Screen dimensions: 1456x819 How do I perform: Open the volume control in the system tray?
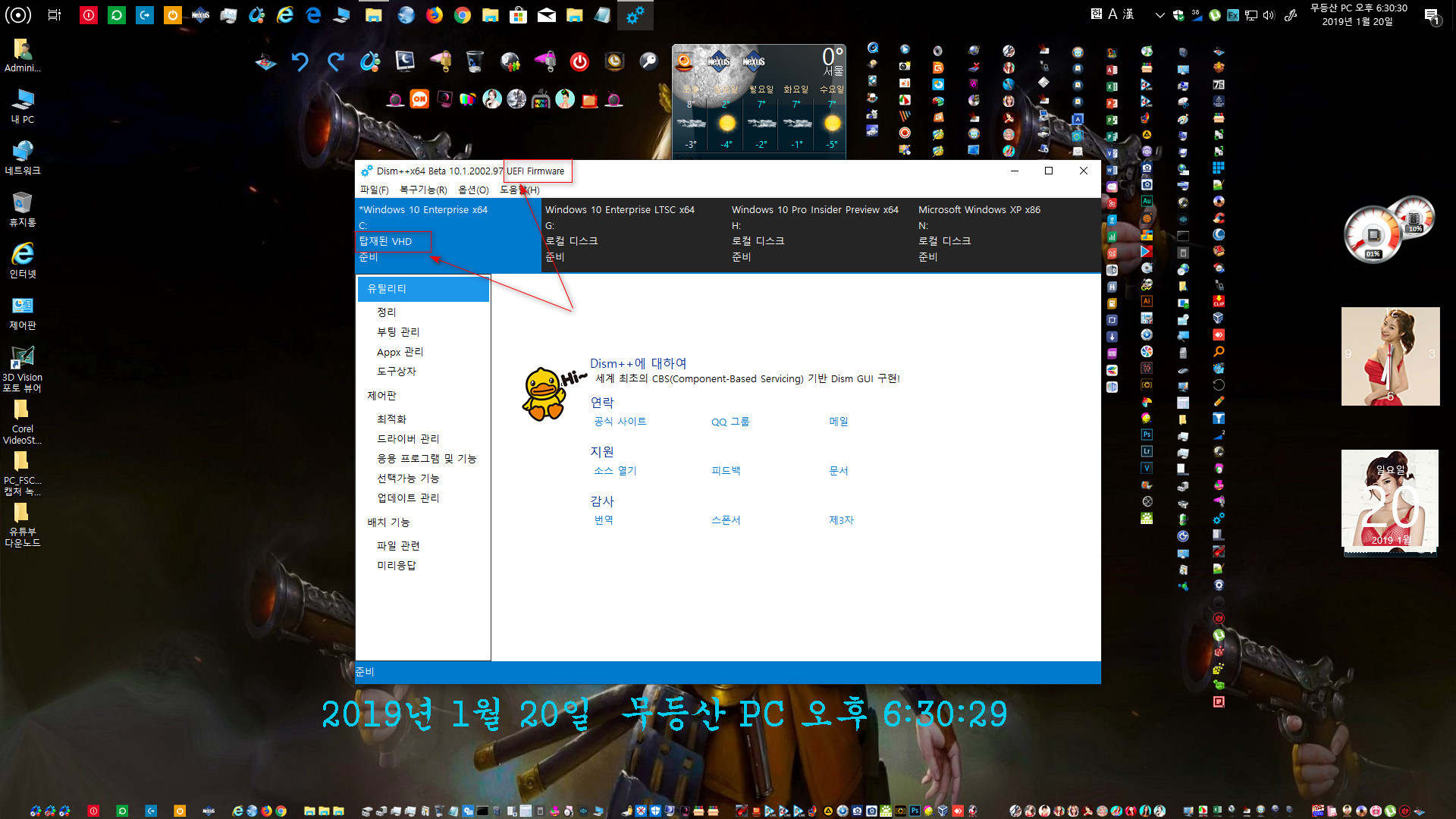pyautogui.click(x=1269, y=14)
